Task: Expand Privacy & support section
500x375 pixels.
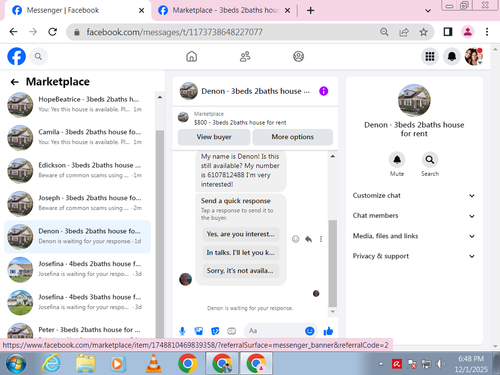Action: click(x=413, y=256)
